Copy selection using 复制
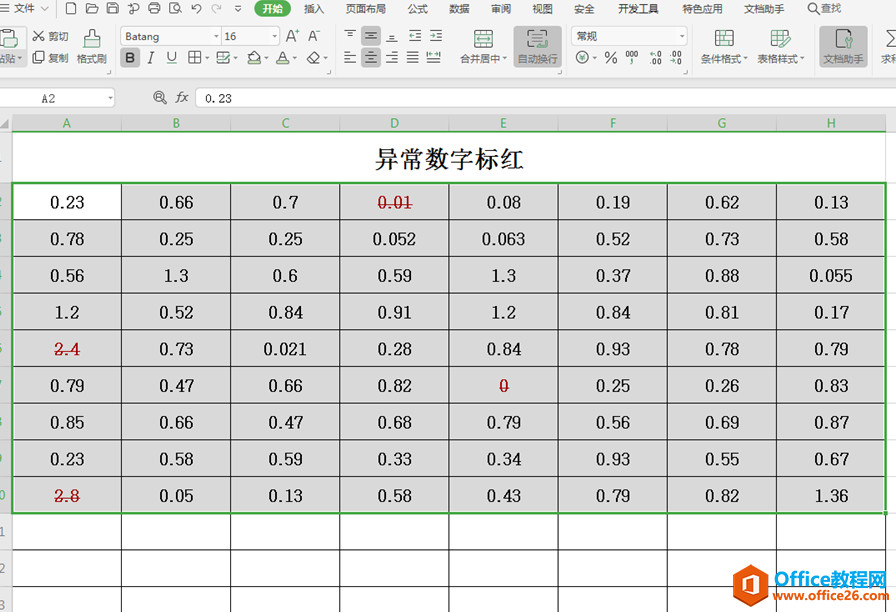 click(x=50, y=58)
